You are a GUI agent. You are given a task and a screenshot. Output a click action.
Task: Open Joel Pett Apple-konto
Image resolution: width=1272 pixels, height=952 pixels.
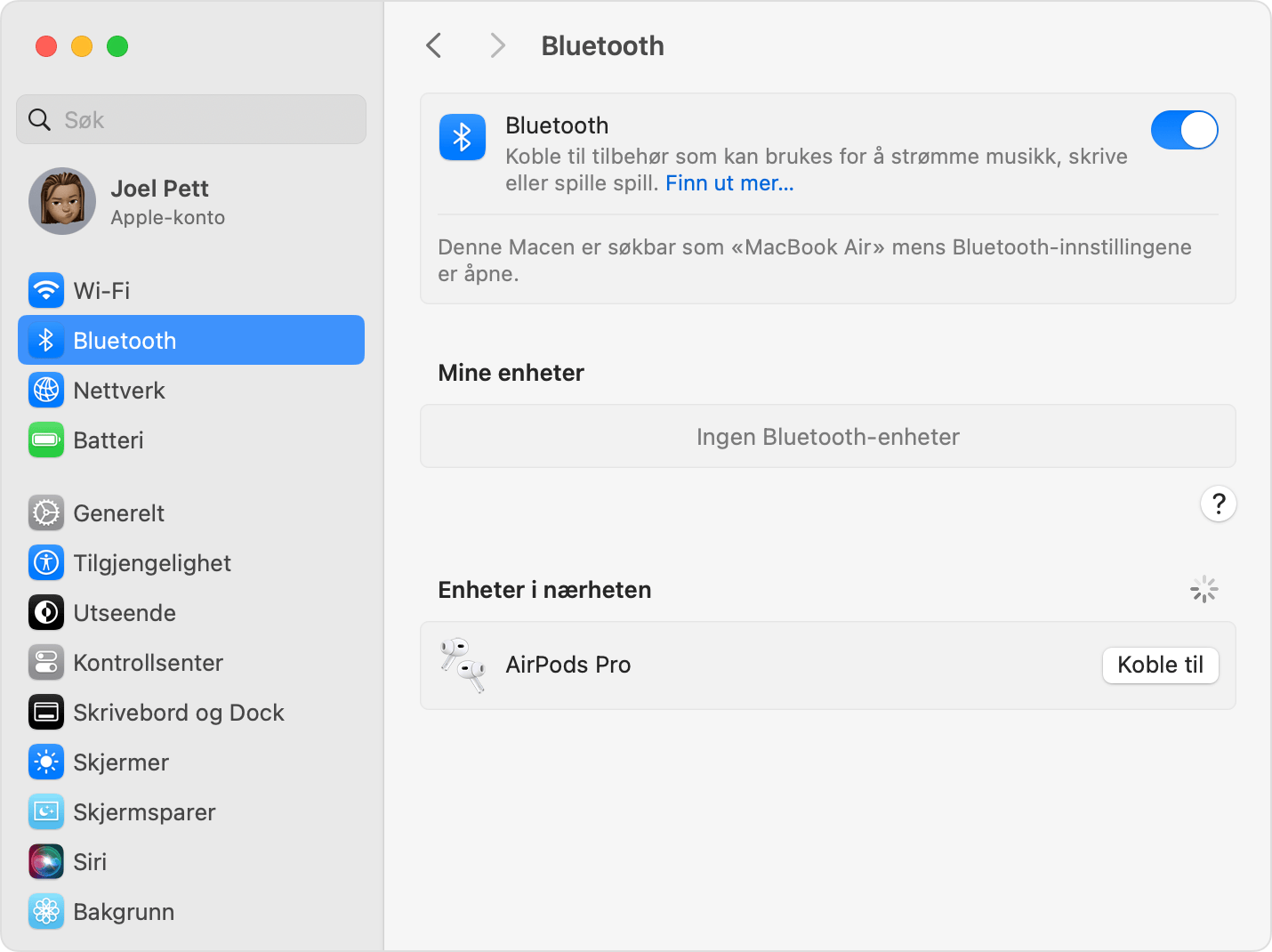coord(191,201)
